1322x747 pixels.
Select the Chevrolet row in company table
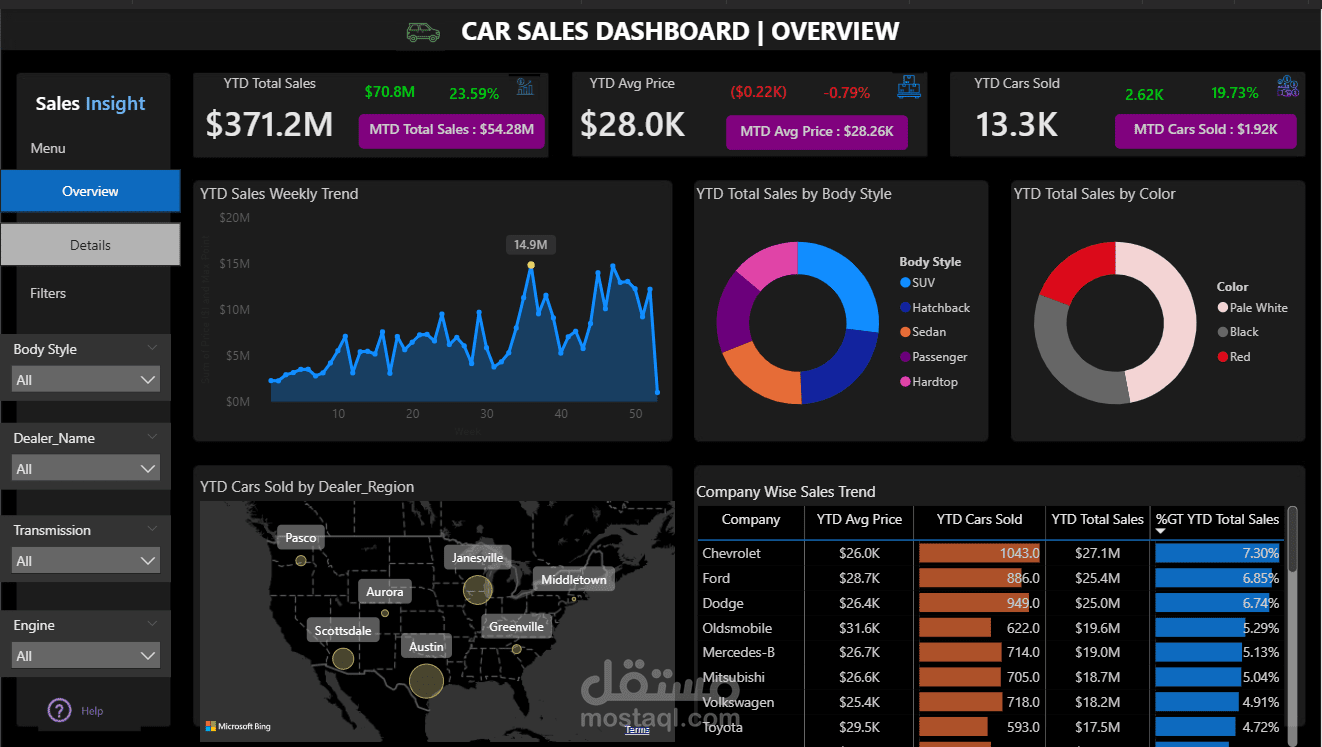990,553
